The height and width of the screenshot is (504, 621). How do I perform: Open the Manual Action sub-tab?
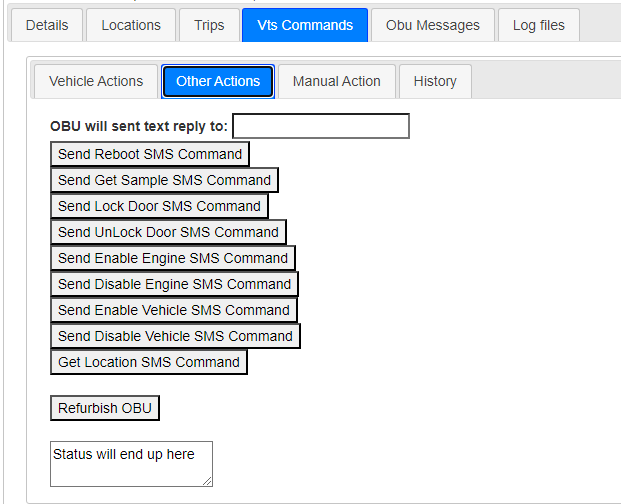pyautogui.click(x=336, y=81)
